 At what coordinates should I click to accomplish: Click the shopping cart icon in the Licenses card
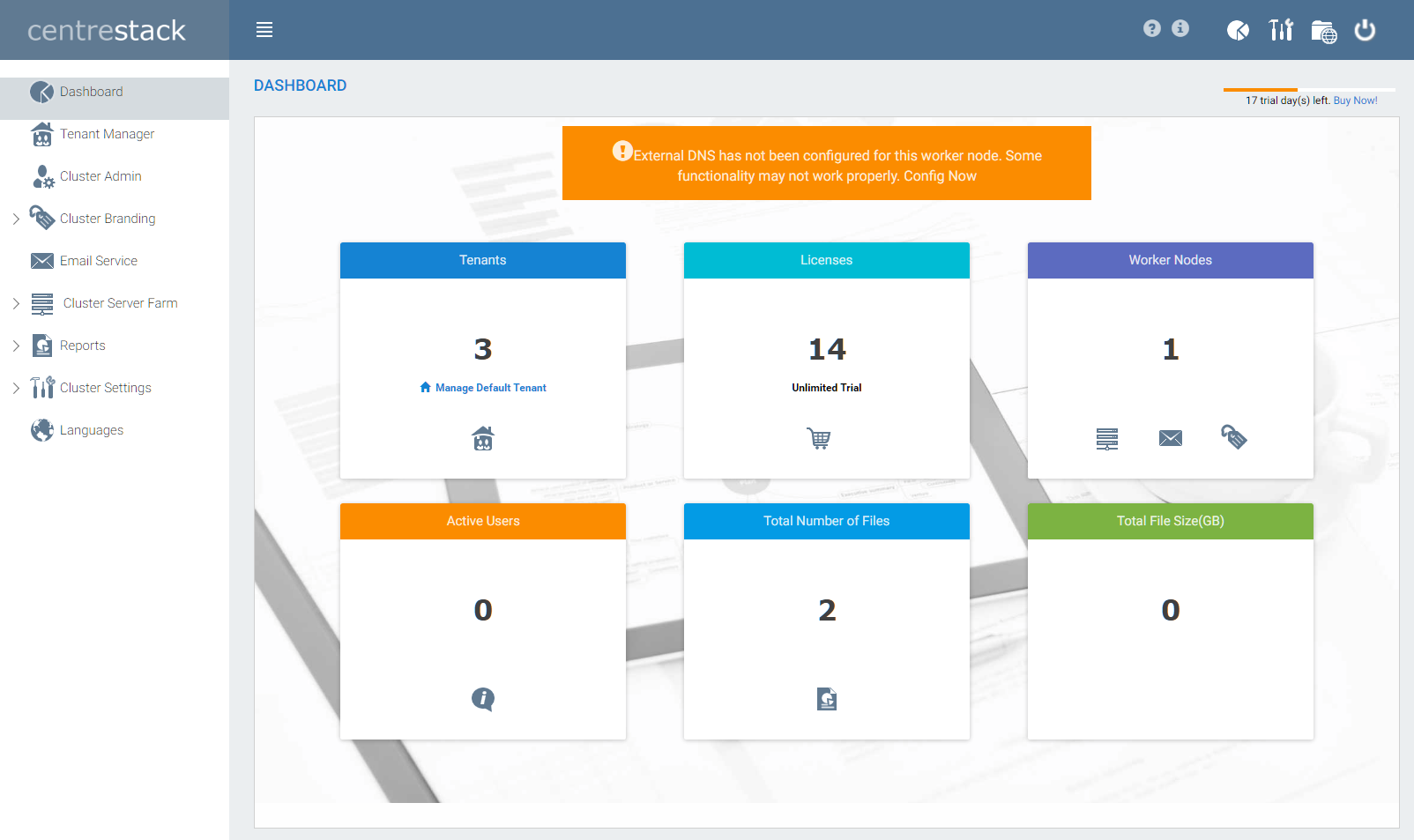tap(819, 438)
